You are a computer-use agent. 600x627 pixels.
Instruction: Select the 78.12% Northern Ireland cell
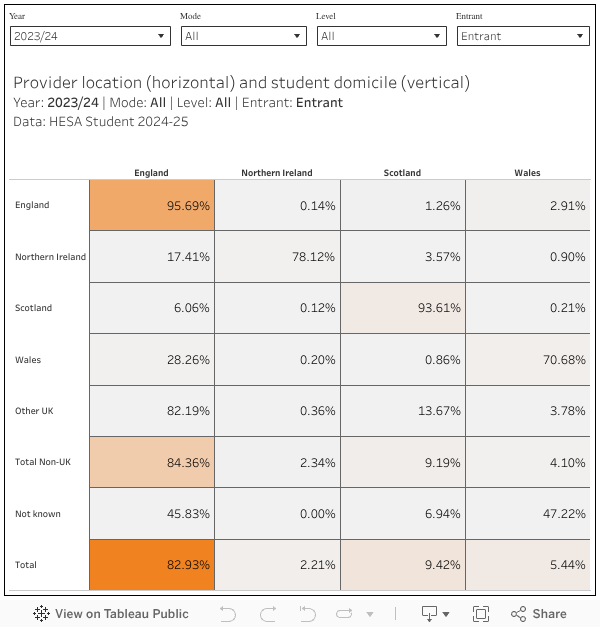(x=277, y=257)
